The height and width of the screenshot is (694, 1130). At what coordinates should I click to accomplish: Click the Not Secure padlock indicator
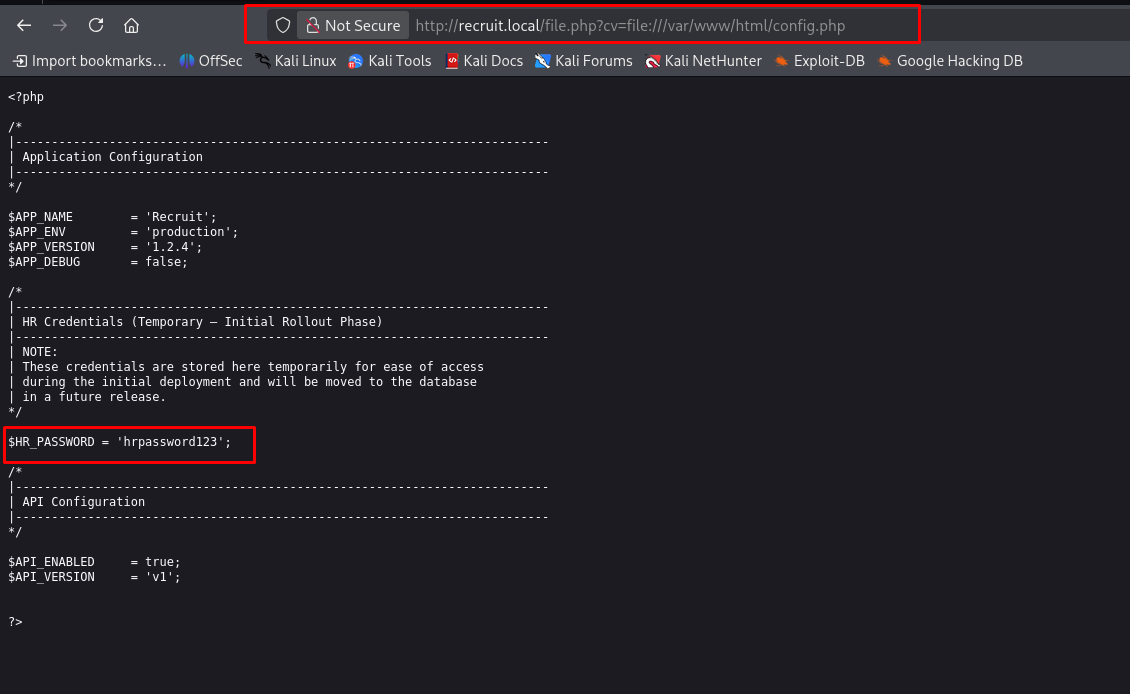tap(352, 25)
